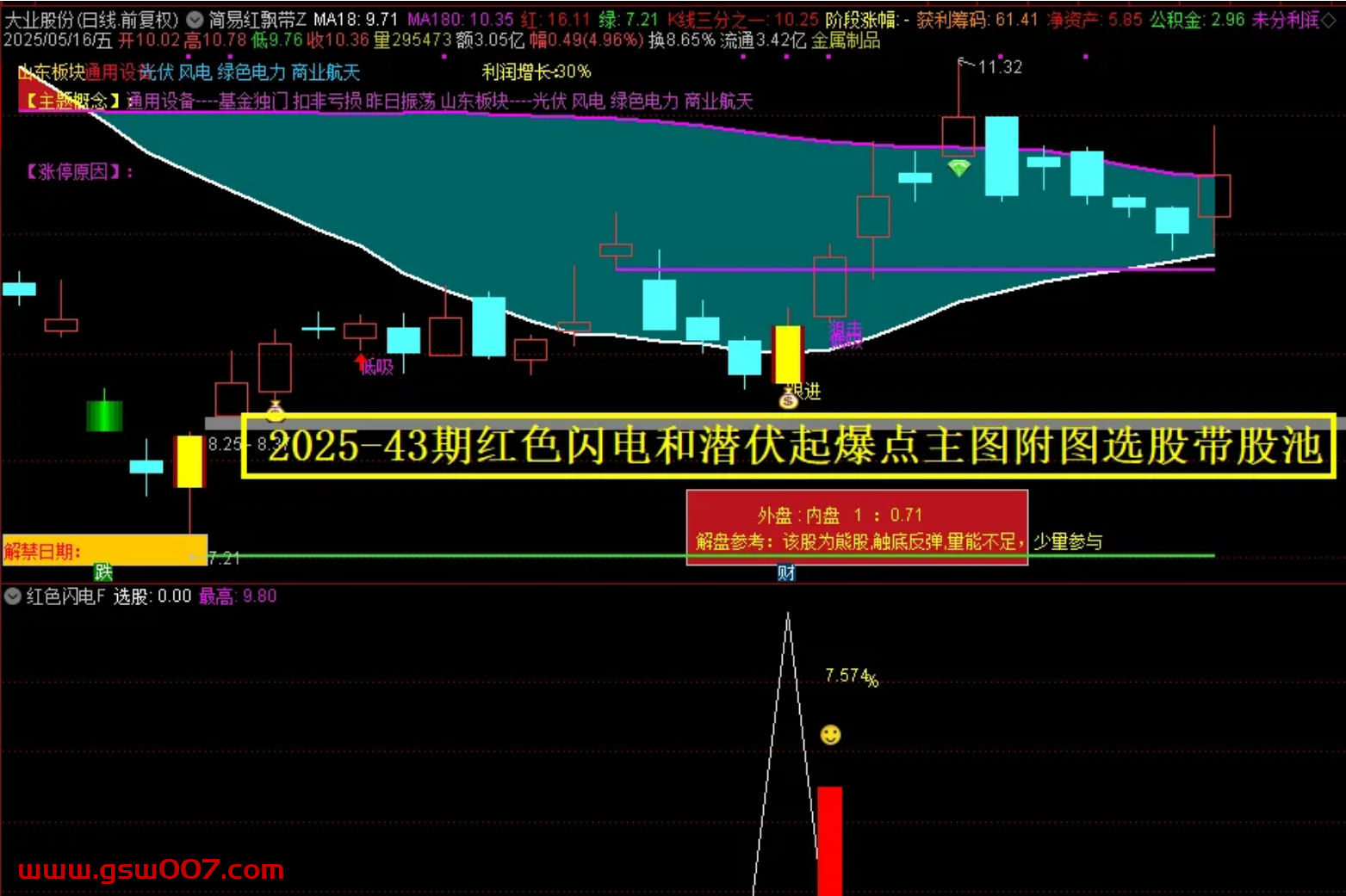Click the MA18: 9.71 value

pos(356,19)
